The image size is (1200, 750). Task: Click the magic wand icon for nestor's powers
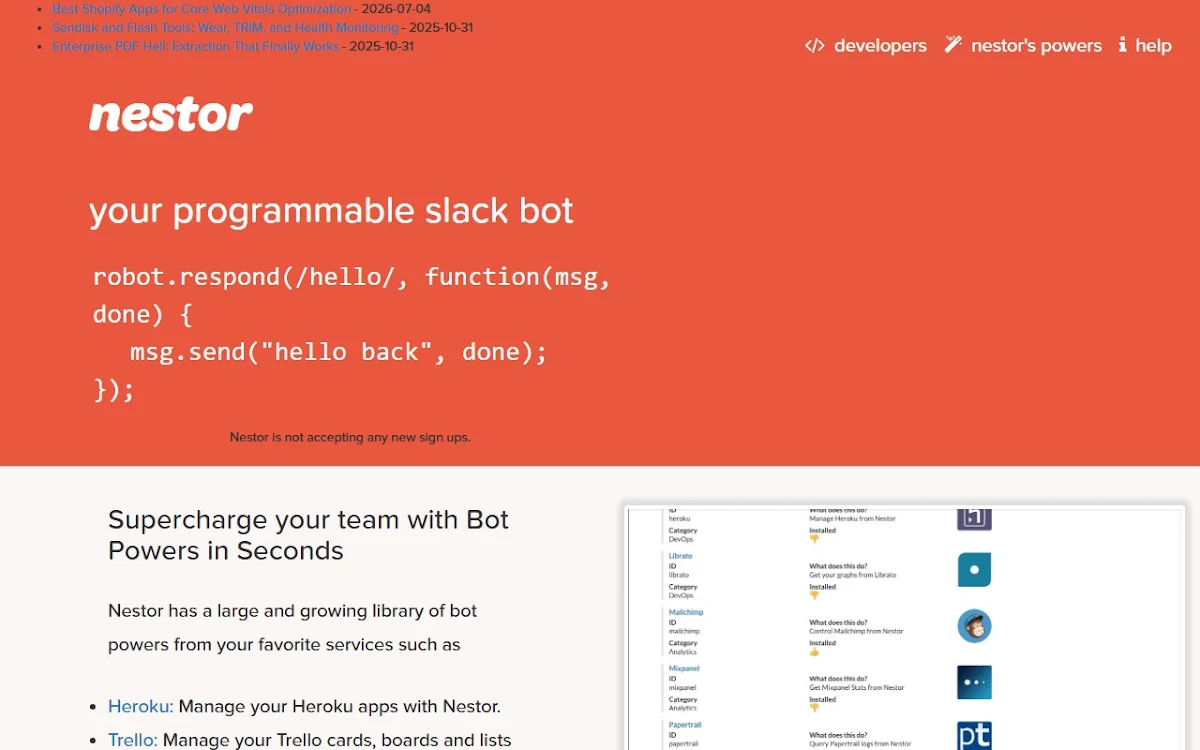click(x=953, y=44)
